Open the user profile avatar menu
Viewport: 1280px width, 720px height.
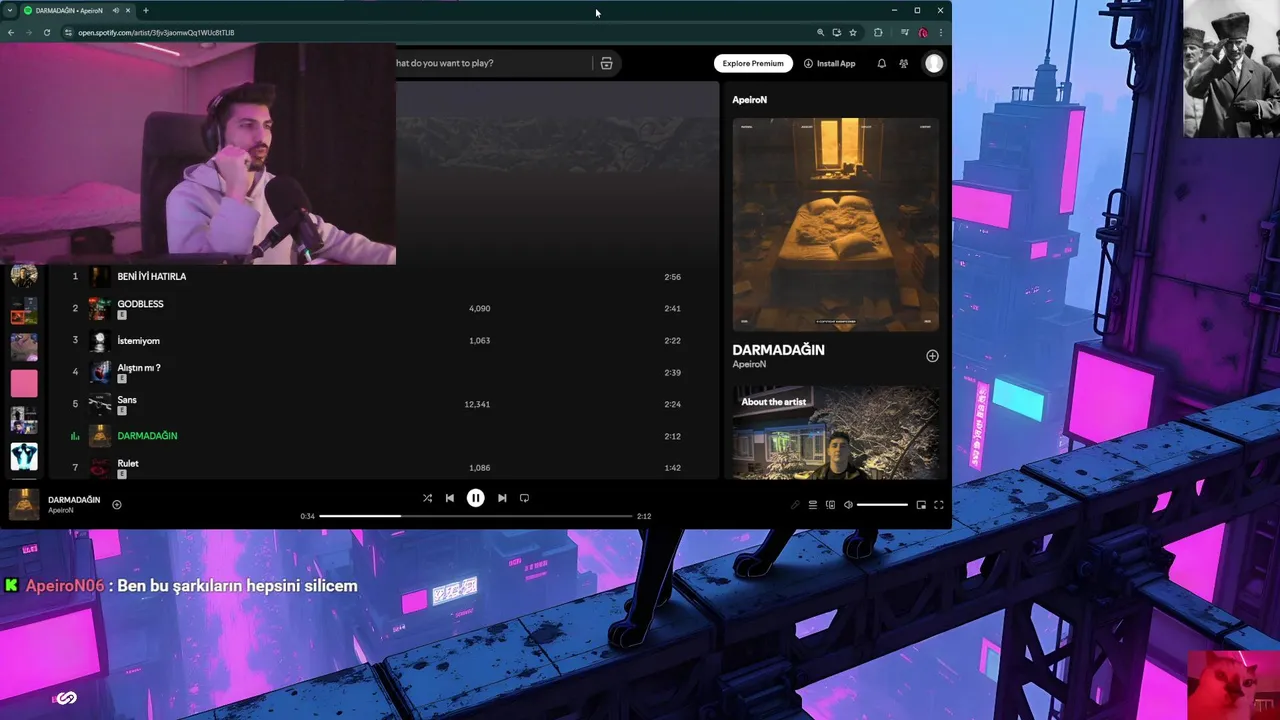(934, 63)
